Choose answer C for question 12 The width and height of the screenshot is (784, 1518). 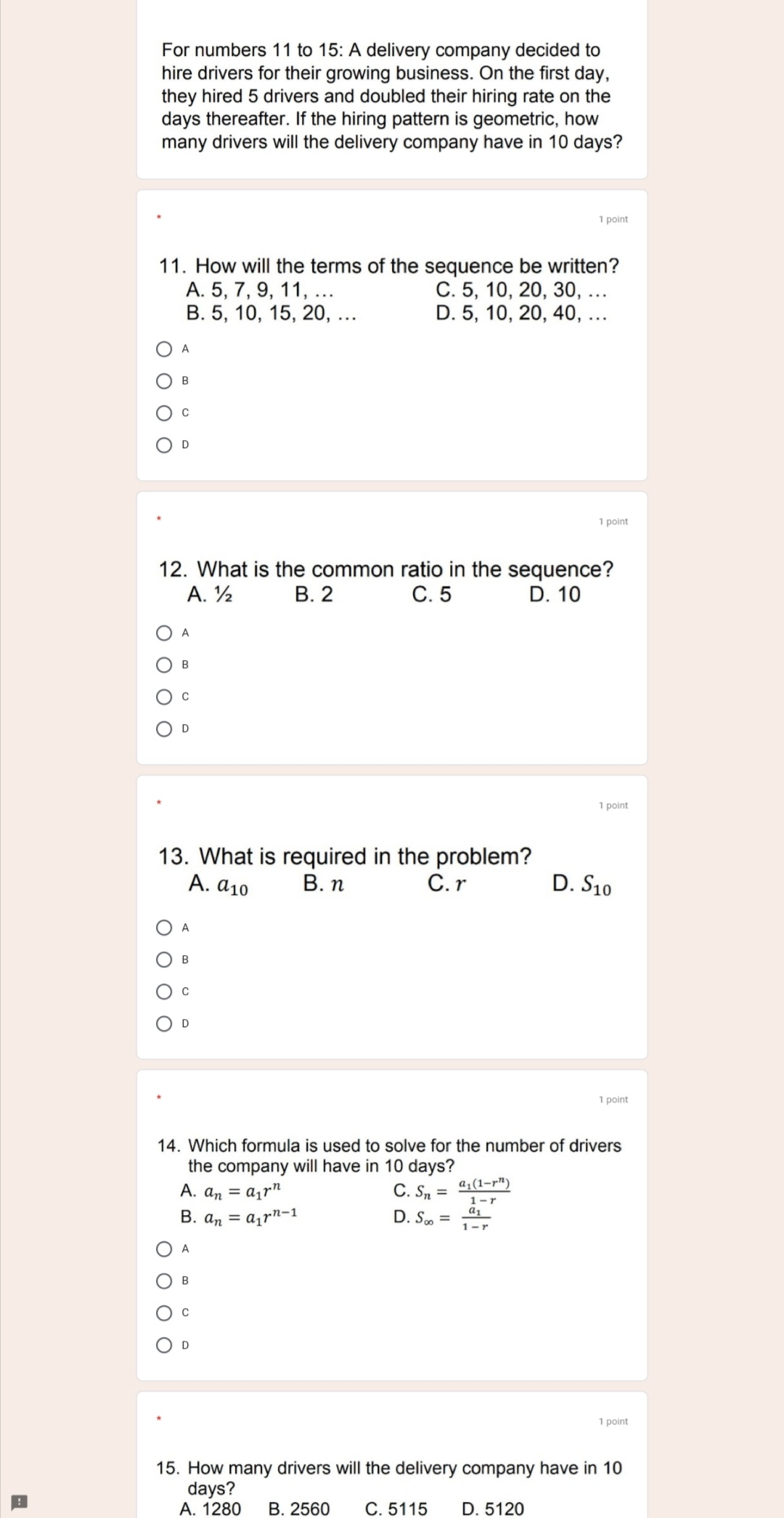(x=163, y=697)
